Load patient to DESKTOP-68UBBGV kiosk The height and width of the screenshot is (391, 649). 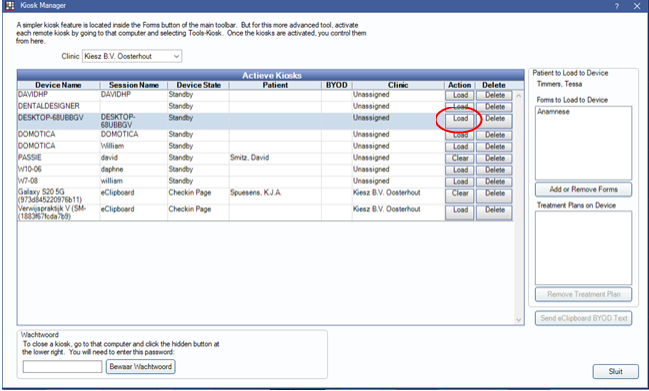click(459, 120)
